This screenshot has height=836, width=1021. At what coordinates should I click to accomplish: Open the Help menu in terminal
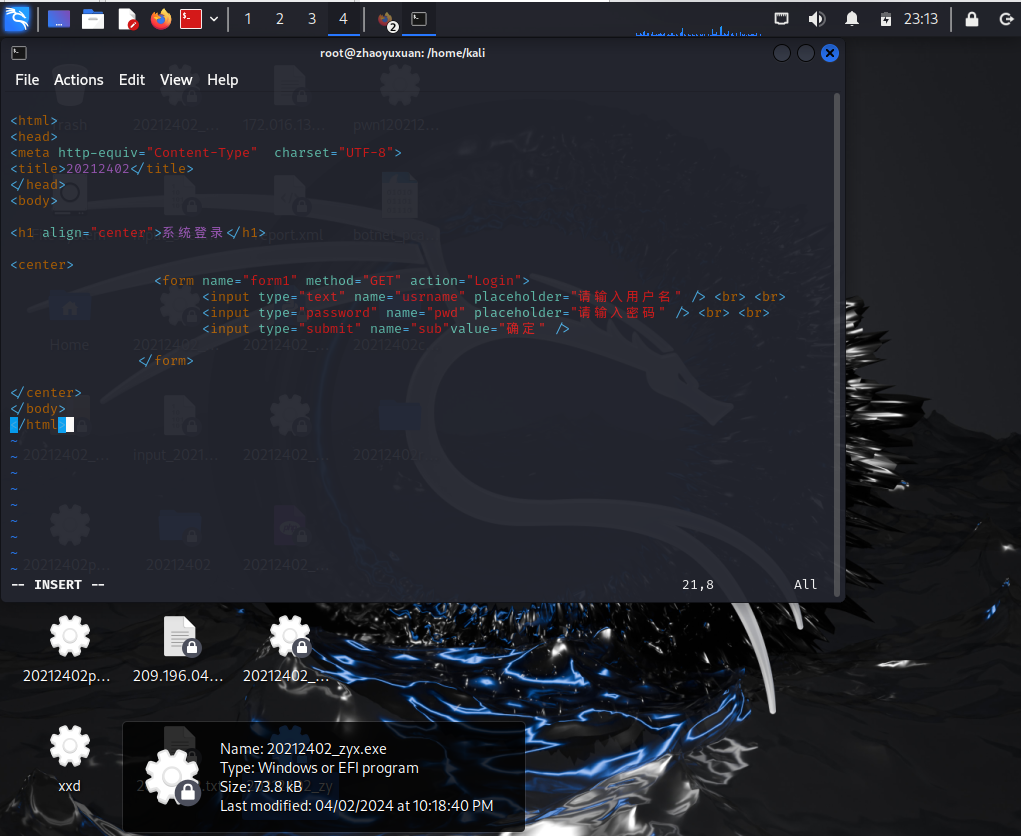click(223, 79)
